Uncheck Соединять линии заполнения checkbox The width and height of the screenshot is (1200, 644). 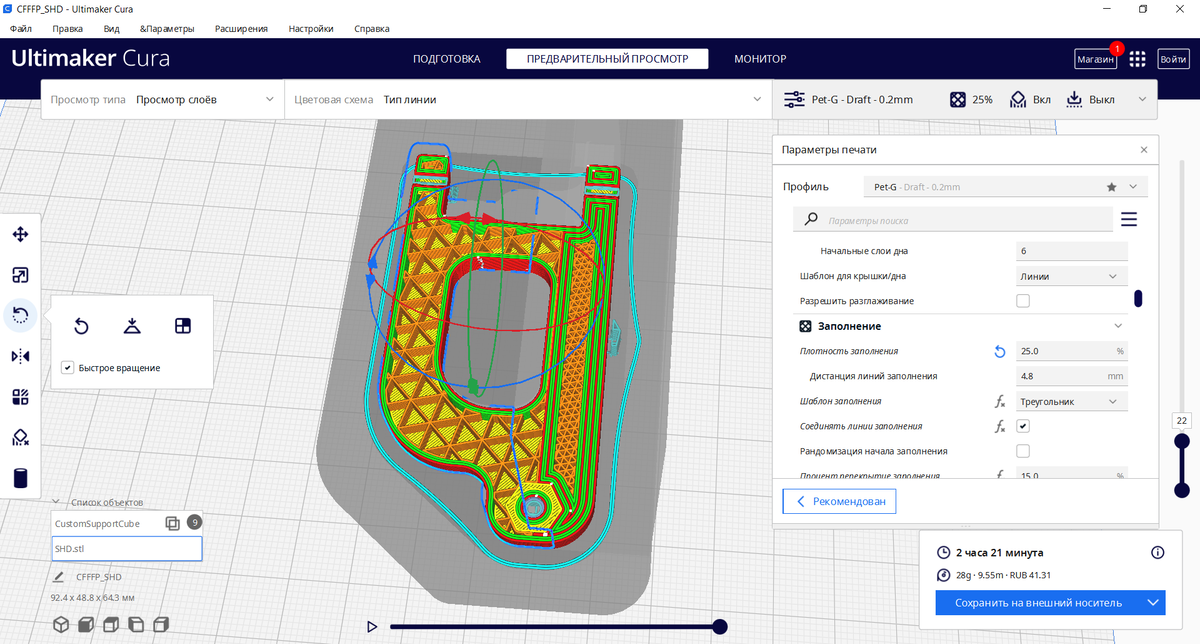click(1023, 426)
